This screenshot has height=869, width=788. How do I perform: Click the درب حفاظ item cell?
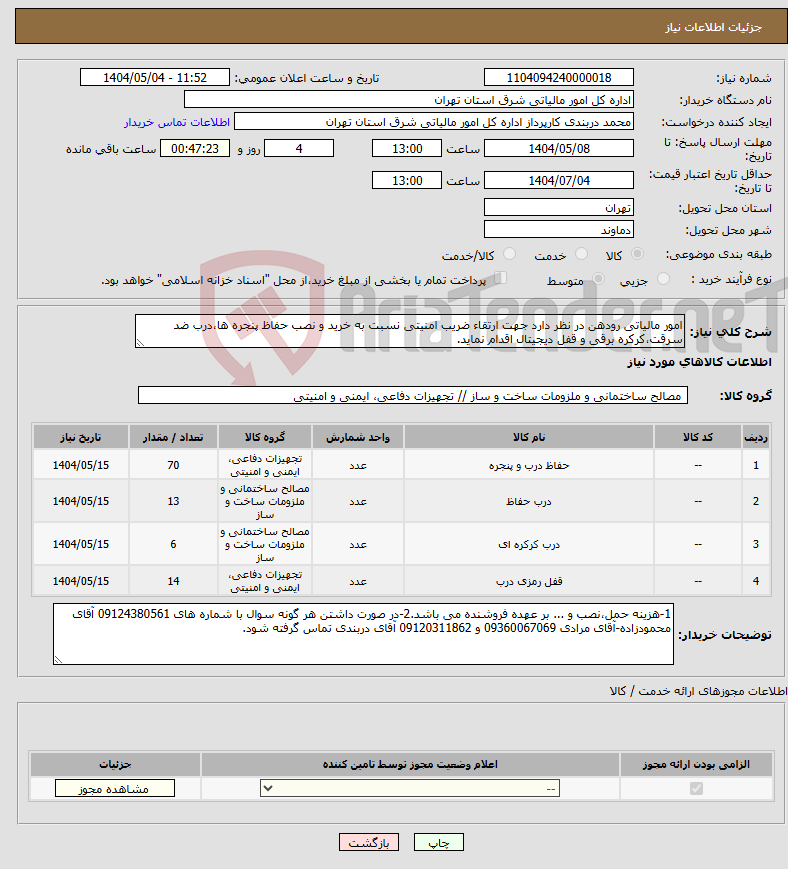(x=529, y=502)
